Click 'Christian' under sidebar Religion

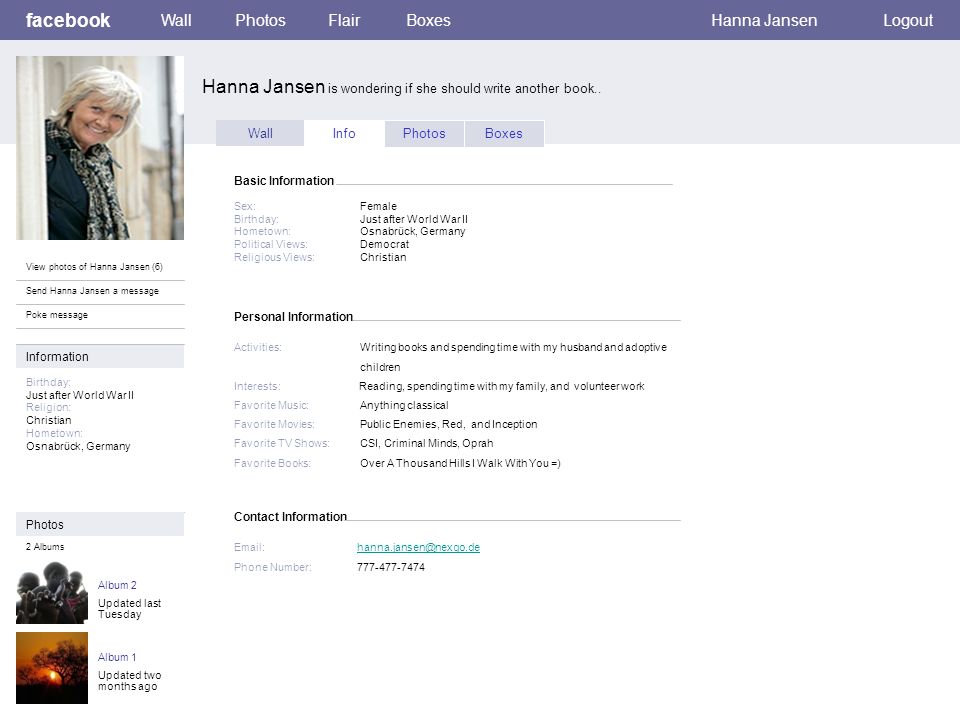pos(48,421)
